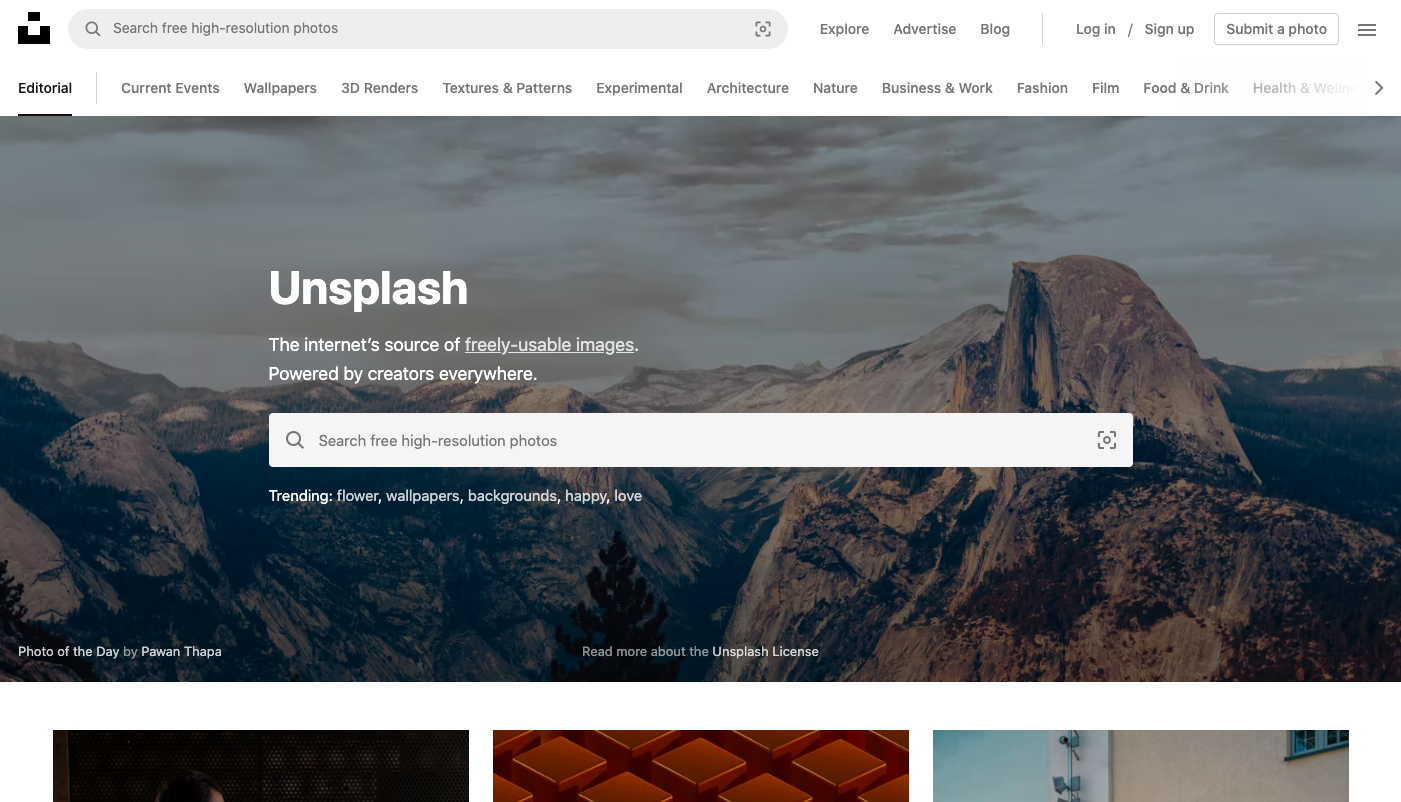Viewport: 1401px width, 802px height.
Task: Select the Editorial tab
Action: tap(45, 88)
